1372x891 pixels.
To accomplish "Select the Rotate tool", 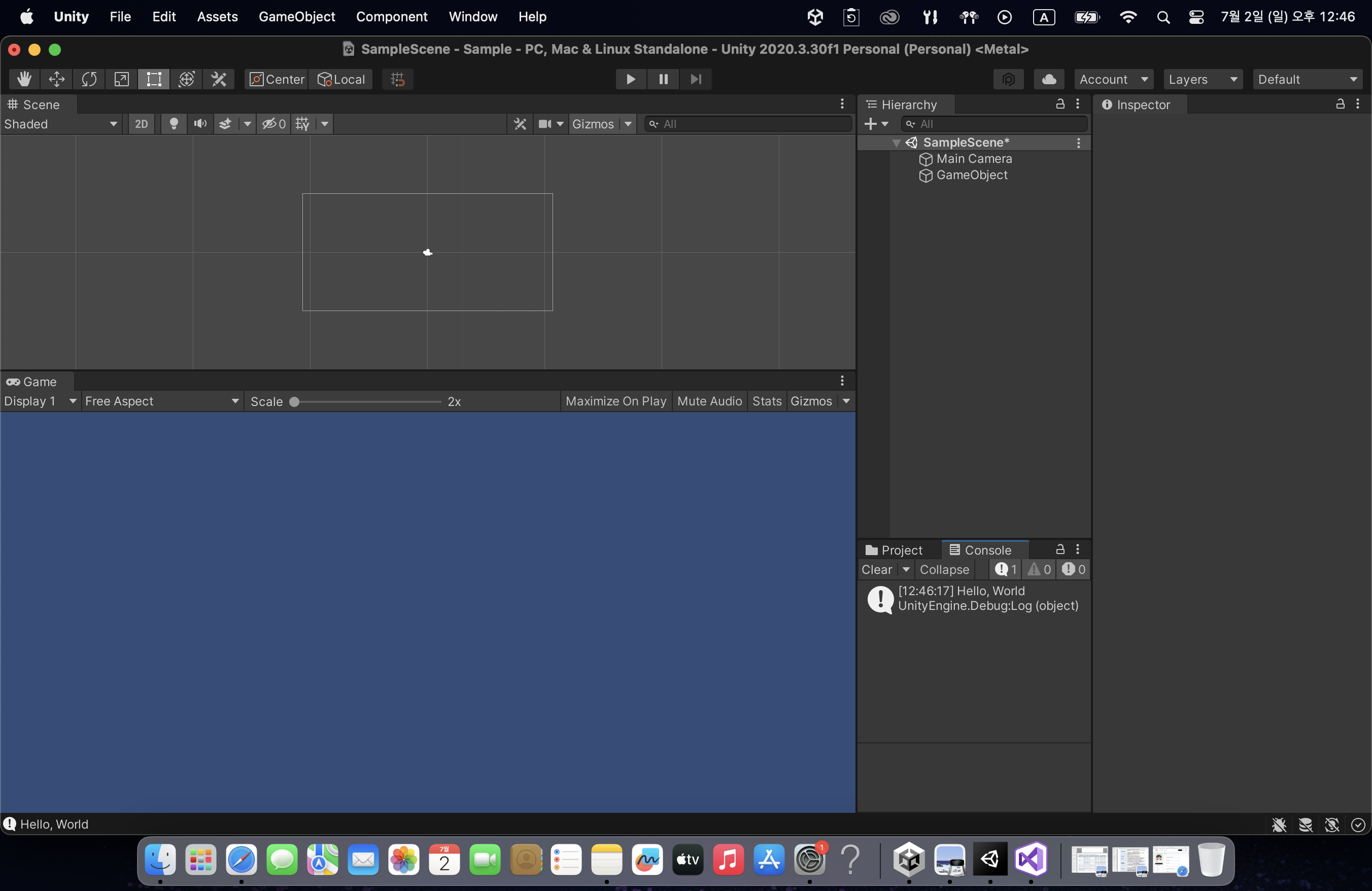I will pos(89,79).
